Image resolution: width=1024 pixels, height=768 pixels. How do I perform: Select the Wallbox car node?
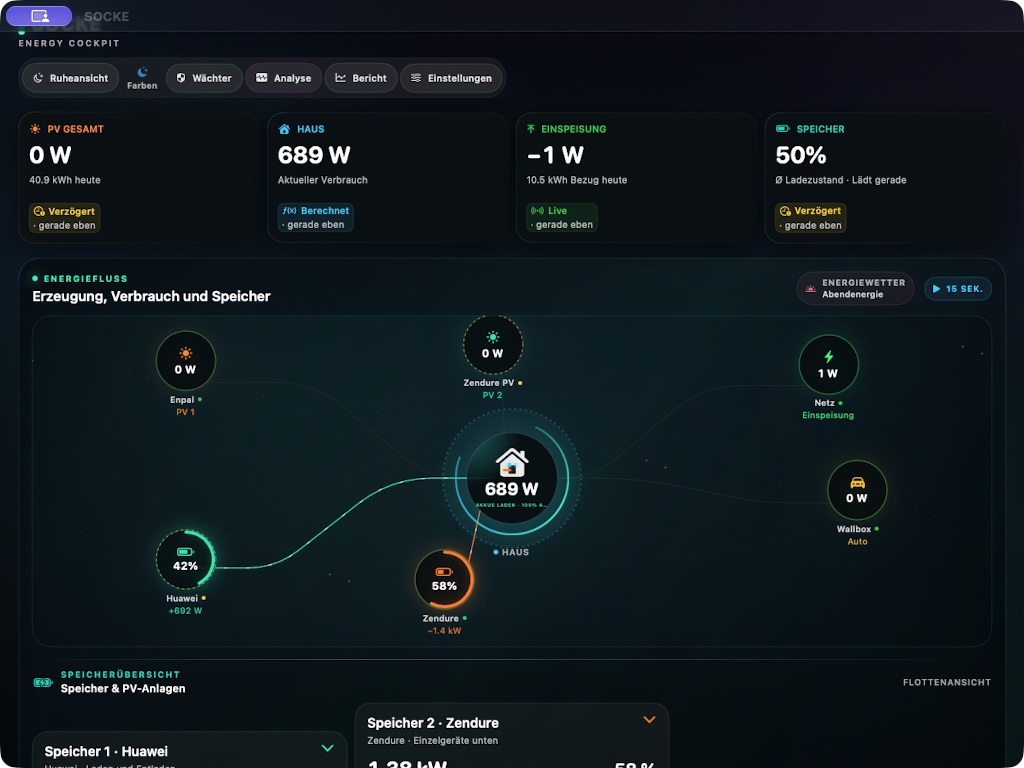[x=857, y=490]
